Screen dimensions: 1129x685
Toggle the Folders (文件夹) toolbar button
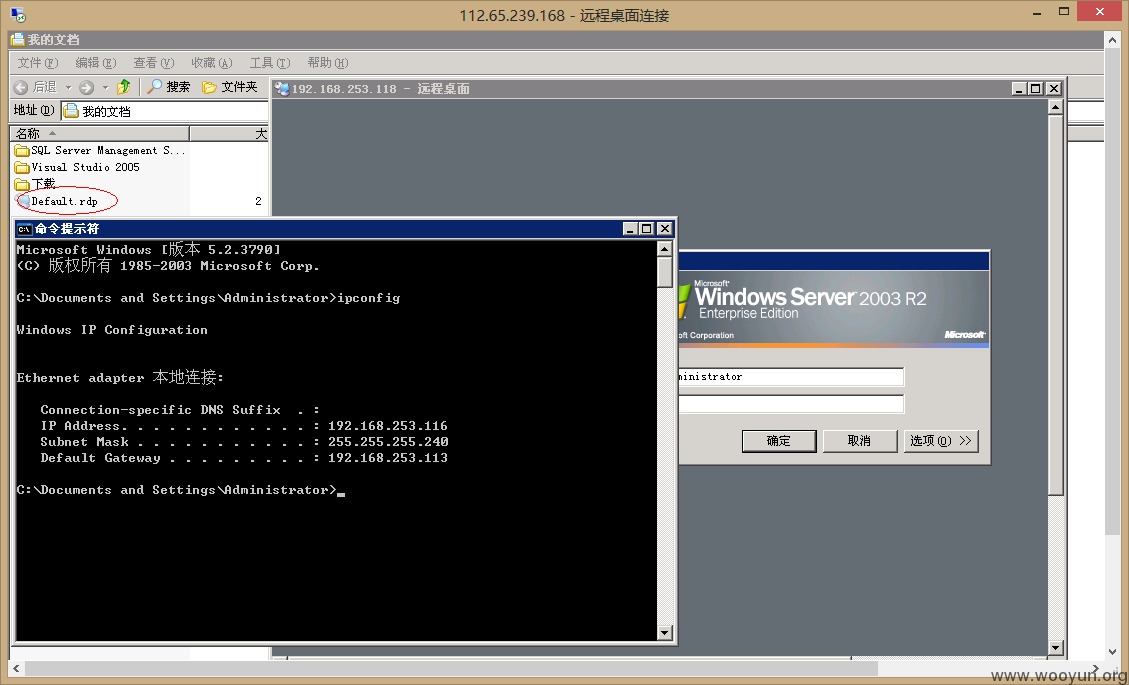(230, 87)
